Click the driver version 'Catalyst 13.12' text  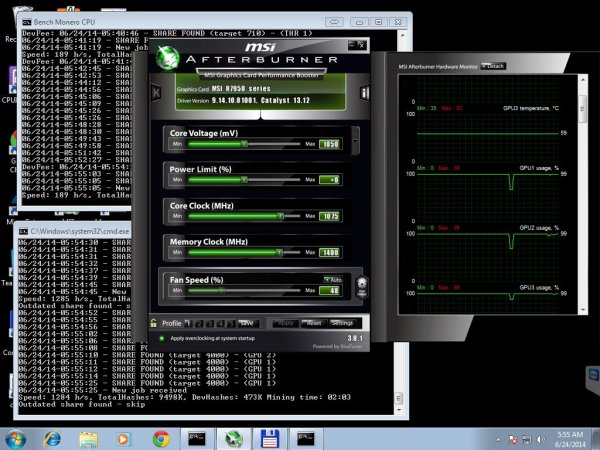[x=285, y=100]
